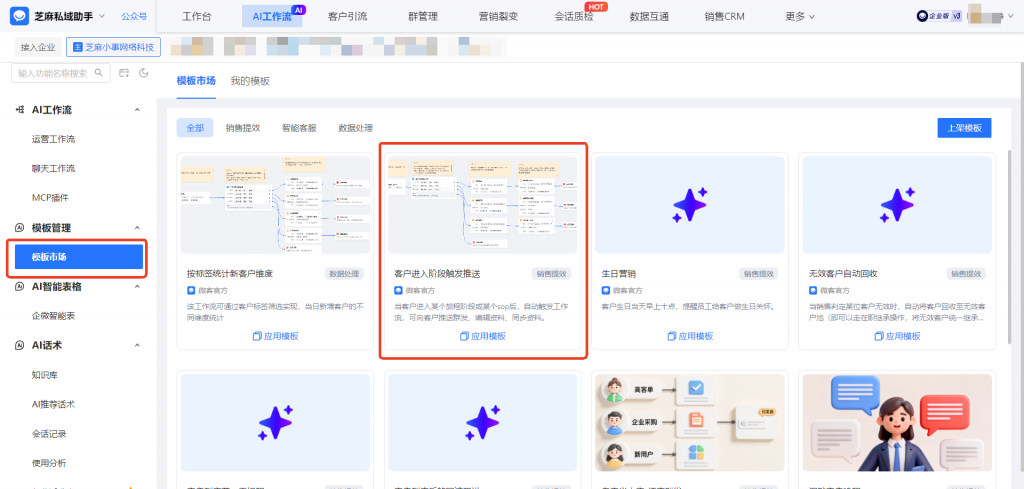Toggle dark mode moon icon

tap(144, 73)
